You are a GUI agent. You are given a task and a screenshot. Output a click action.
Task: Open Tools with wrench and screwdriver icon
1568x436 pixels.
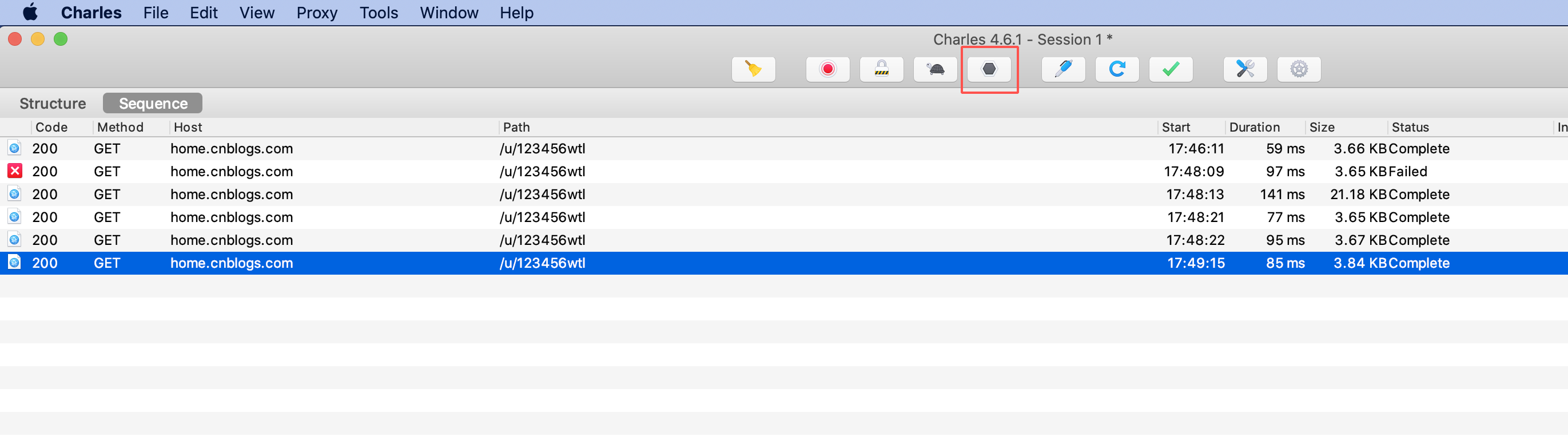point(1245,69)
